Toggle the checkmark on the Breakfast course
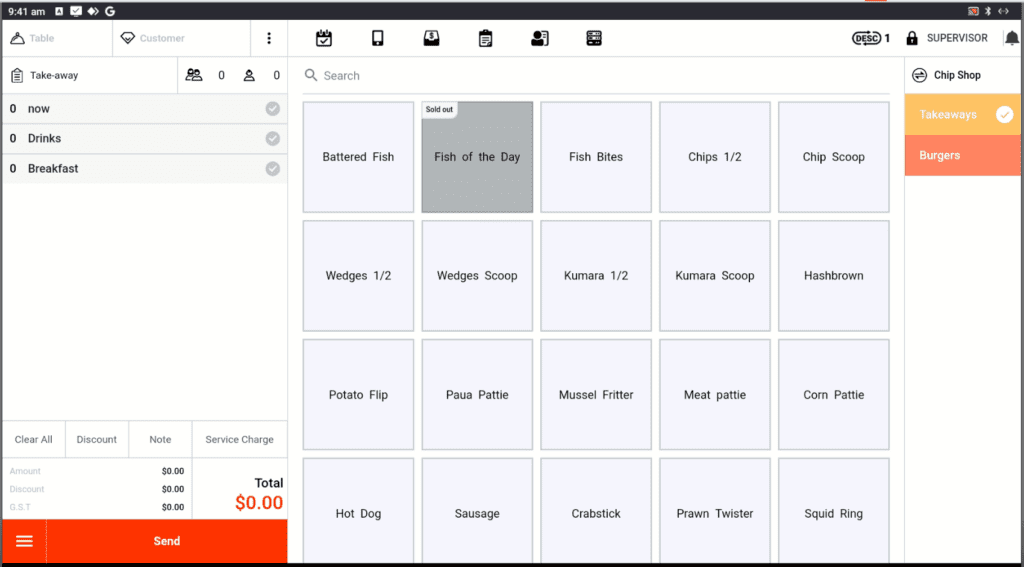 [x=272, y=169]
